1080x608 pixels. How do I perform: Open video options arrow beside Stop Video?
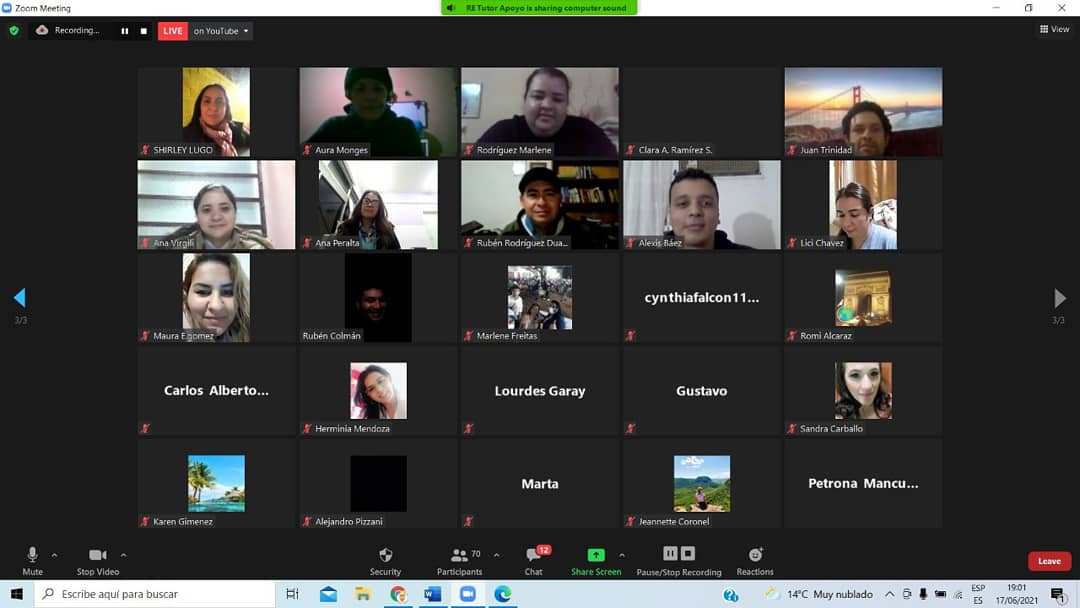[x=123, y=555]
